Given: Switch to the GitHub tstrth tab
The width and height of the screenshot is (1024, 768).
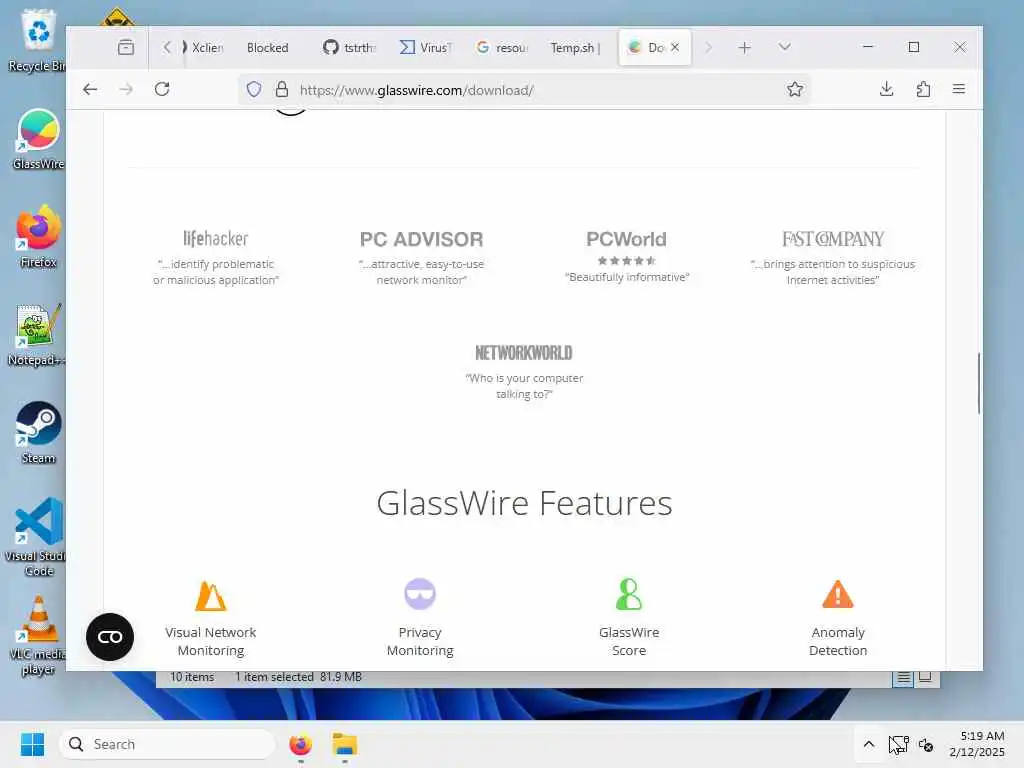Looking at the screenshot, I should click(349, 47).
